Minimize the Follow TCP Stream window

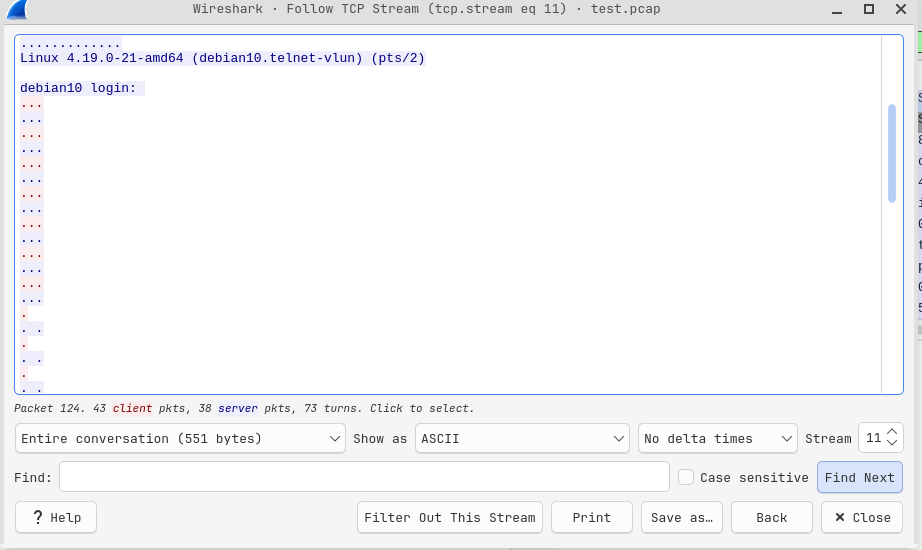[837, 10]
